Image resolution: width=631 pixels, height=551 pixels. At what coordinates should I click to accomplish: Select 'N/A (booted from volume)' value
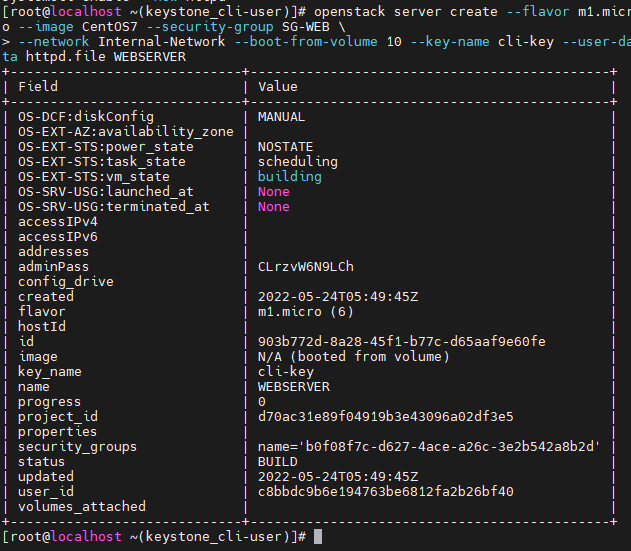pyautogui.click(x=354, y=357)
